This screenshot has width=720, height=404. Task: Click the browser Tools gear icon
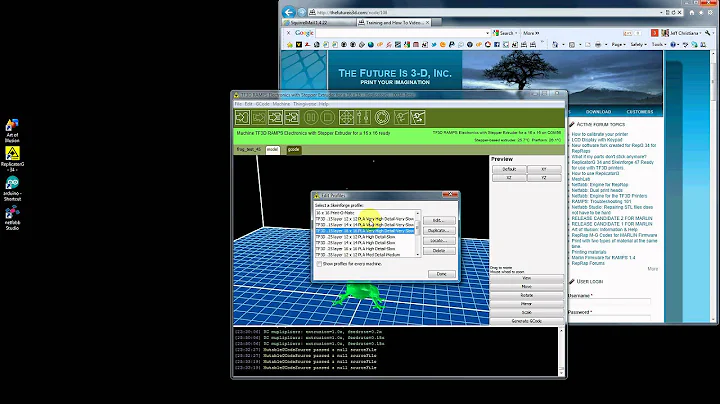coord(709,13)
